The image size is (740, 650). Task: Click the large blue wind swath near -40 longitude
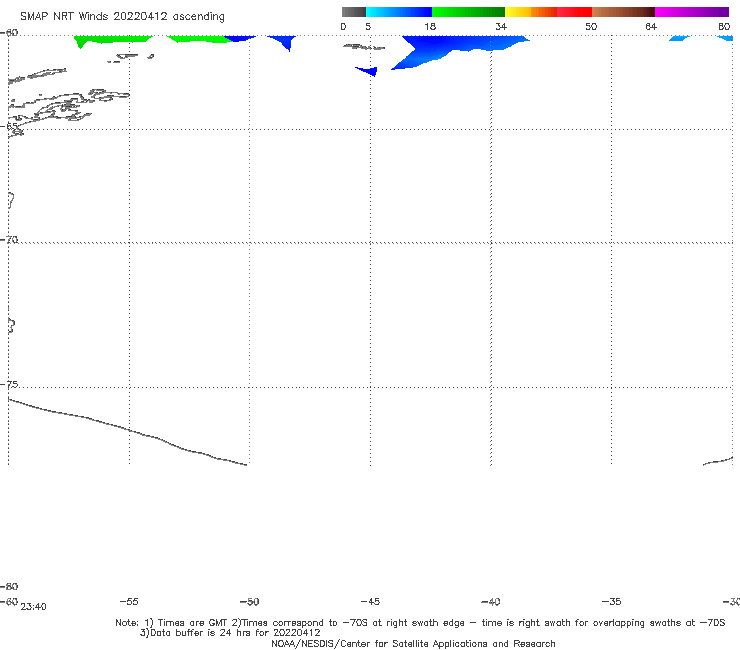pyautogui.click(x=453, y=50)
